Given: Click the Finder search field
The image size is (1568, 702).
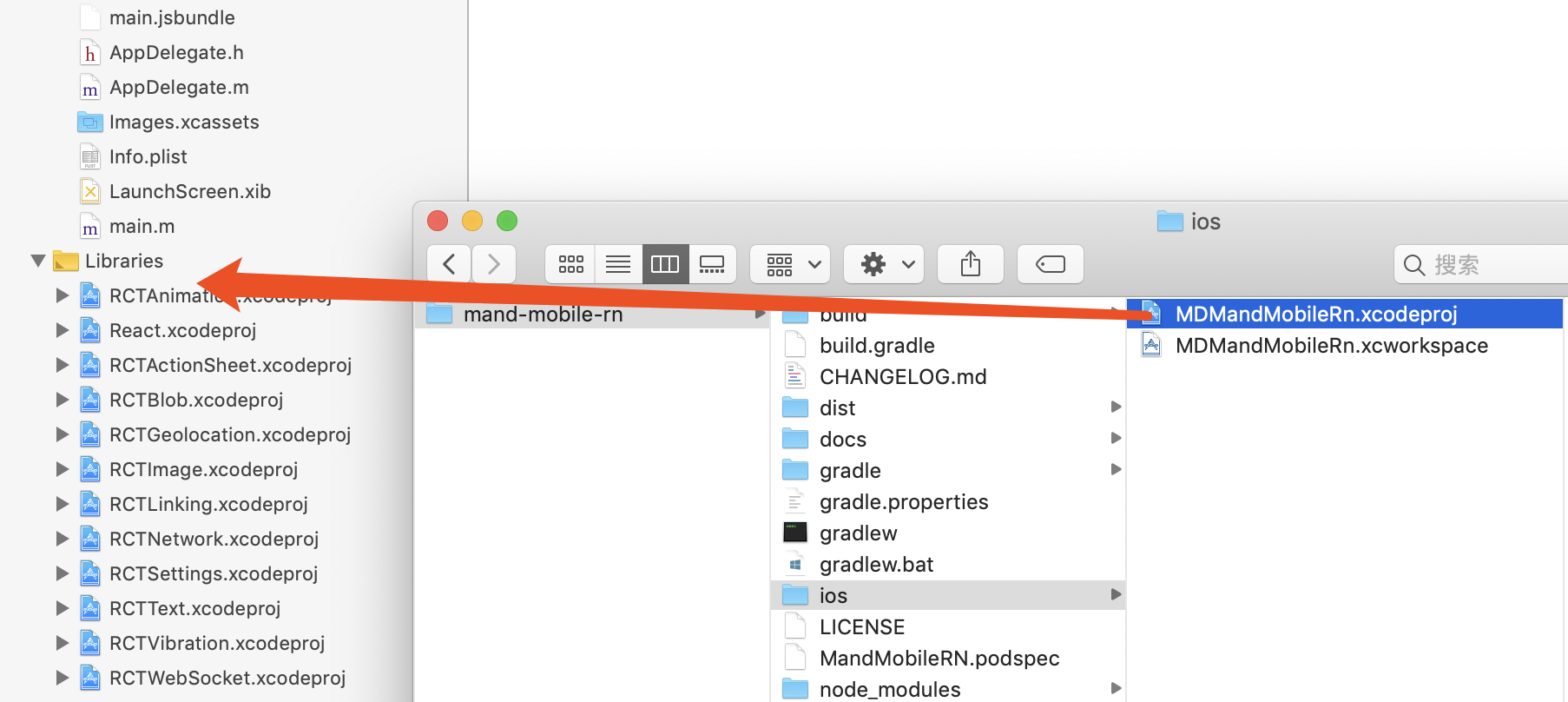Looking at the screenshot, I should coord(1481,264).
